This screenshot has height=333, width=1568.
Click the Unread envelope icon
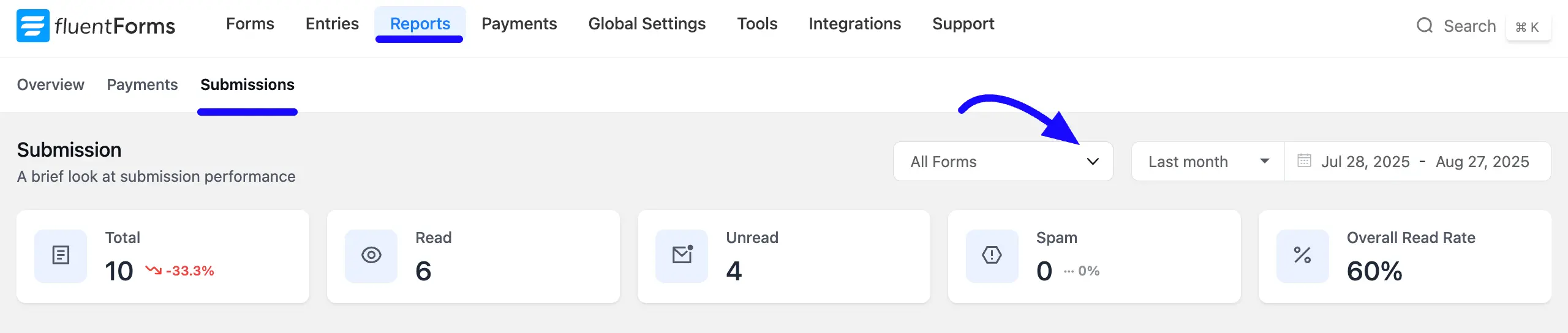[x=682, y=256]
